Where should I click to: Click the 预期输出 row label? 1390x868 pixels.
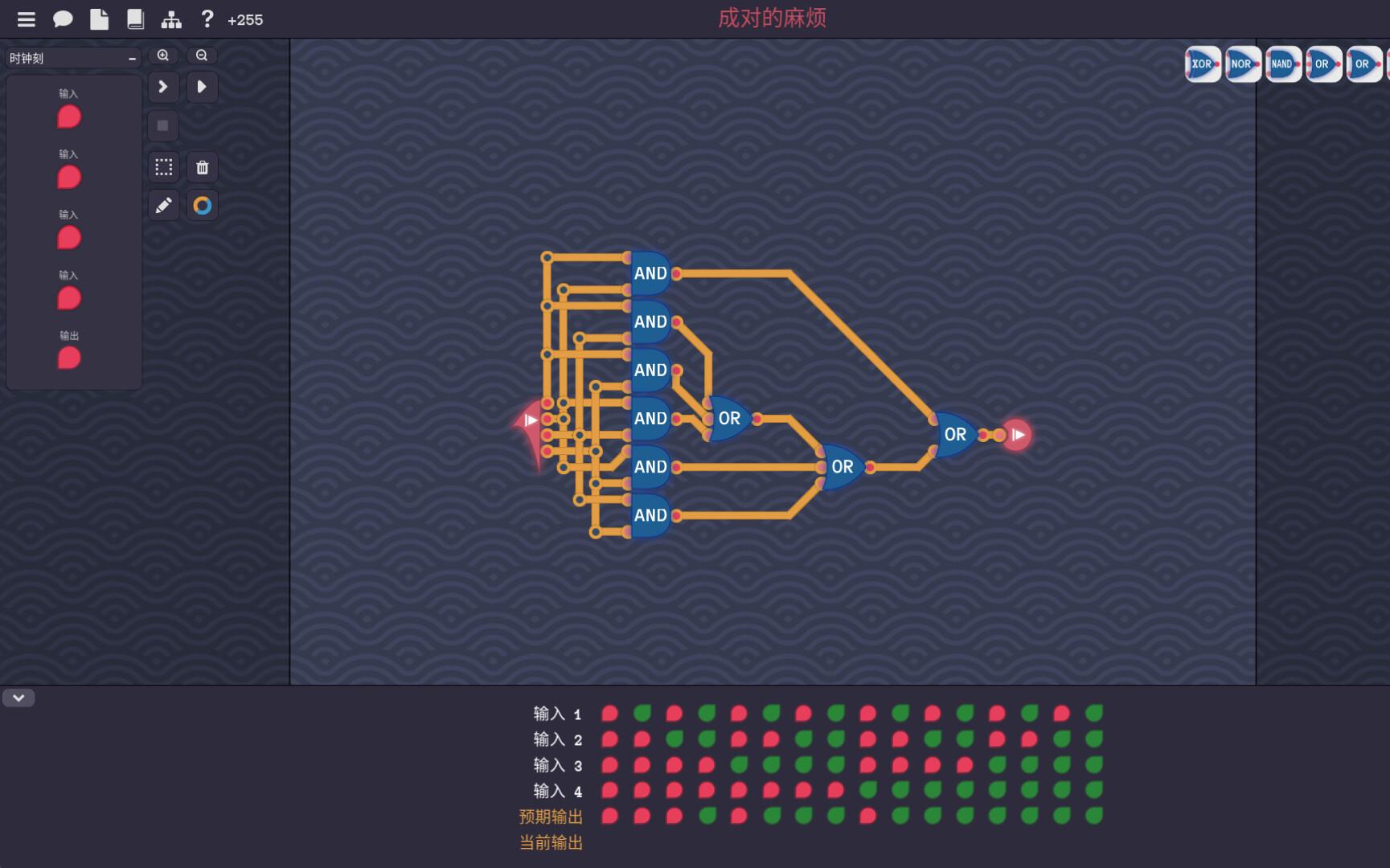(x=551, y=817)
